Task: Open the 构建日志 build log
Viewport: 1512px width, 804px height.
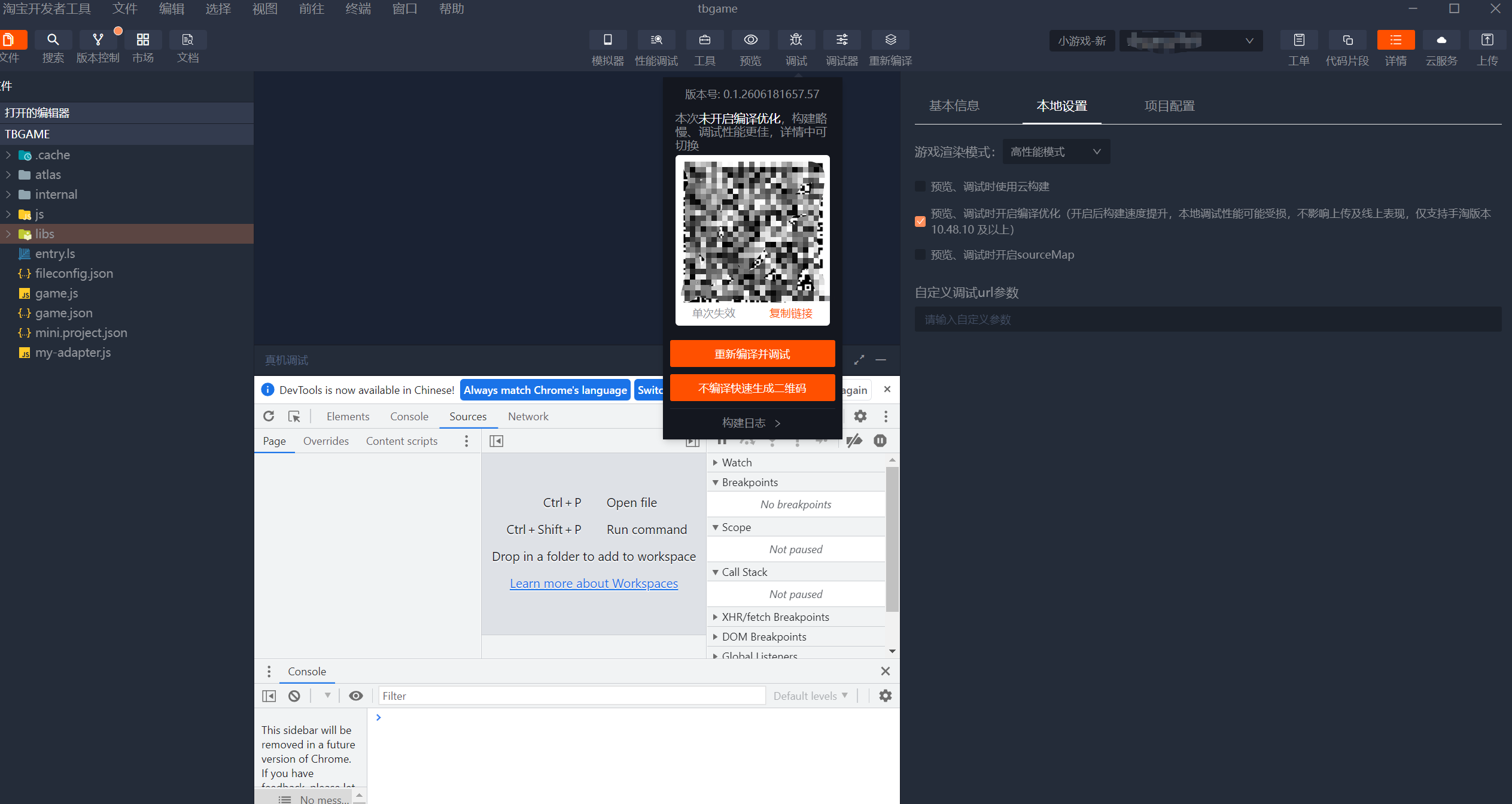Action: coord(752,423)
